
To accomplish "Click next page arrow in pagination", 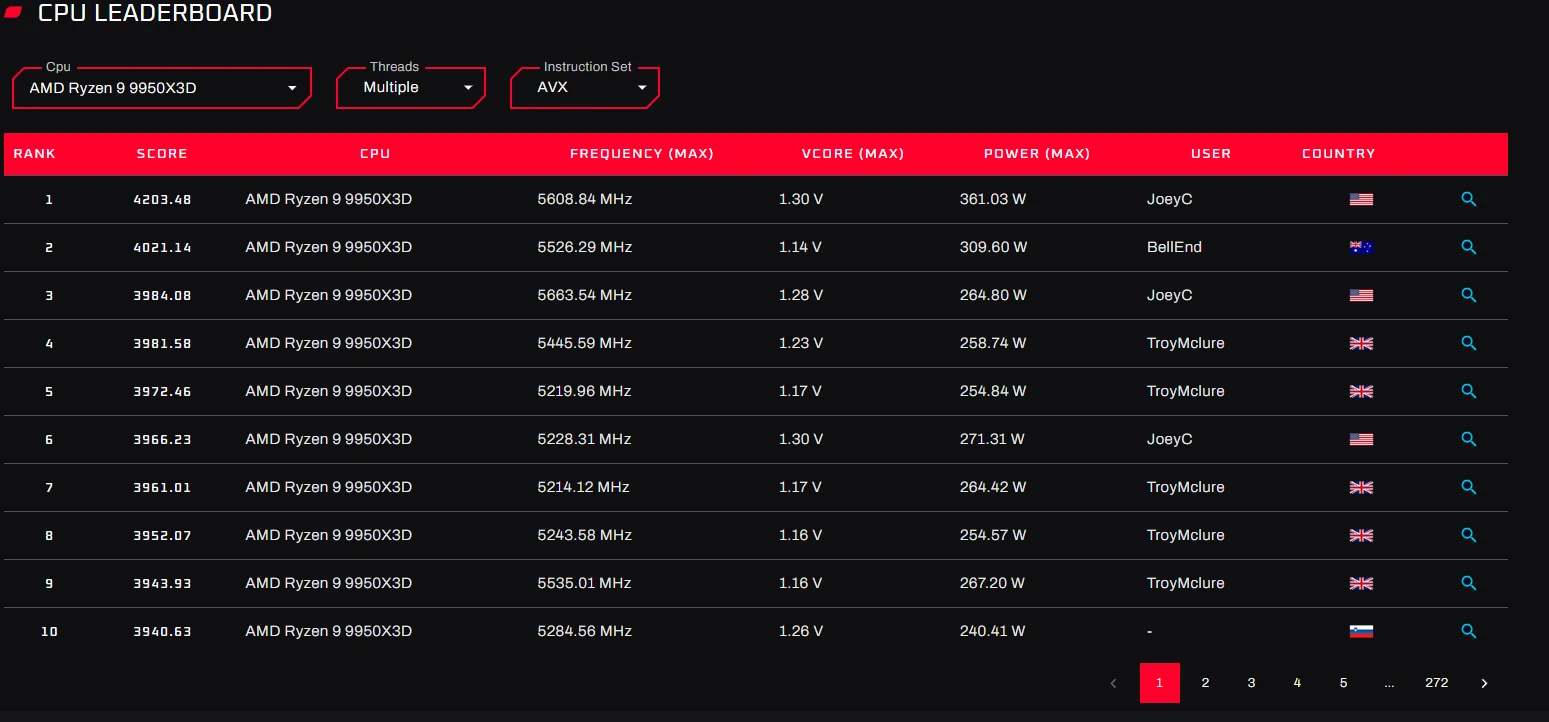I will pos(1484,683).
